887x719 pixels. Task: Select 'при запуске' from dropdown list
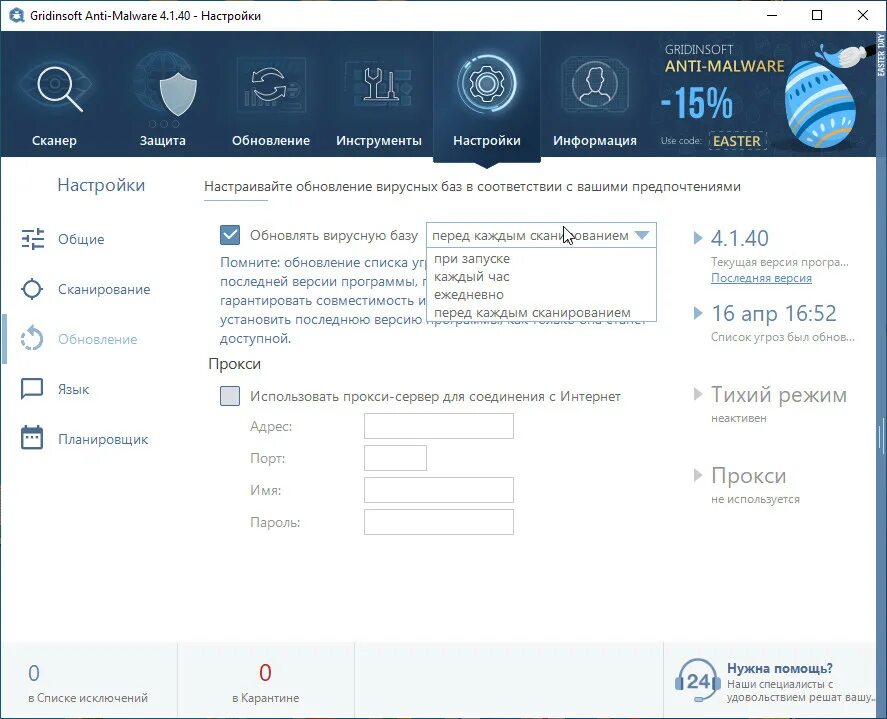[472, 259]
